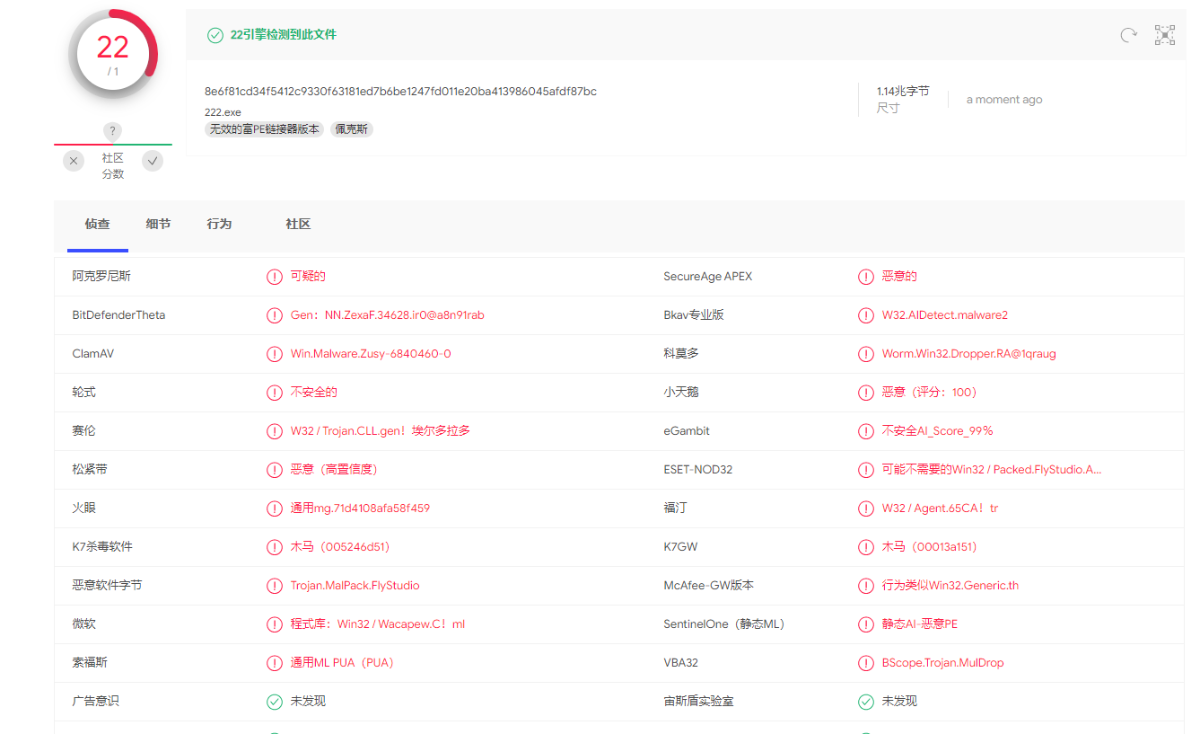Click the alert icon for the SentinelOne result
This screenshot has height=734, width=1200.
[866, 624]
